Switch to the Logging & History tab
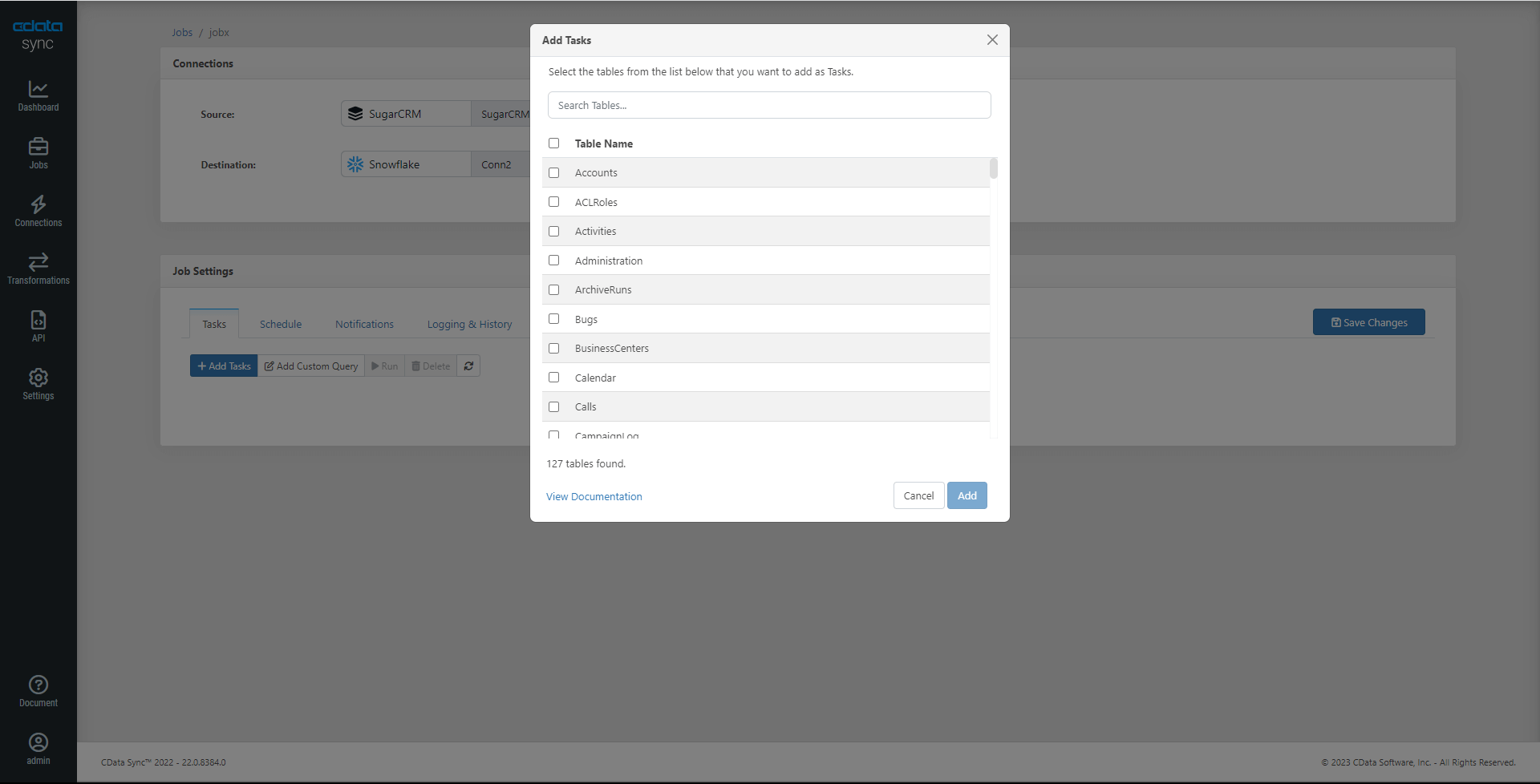The height and width of the screenshot is (784, 1540). click(469, 324)
